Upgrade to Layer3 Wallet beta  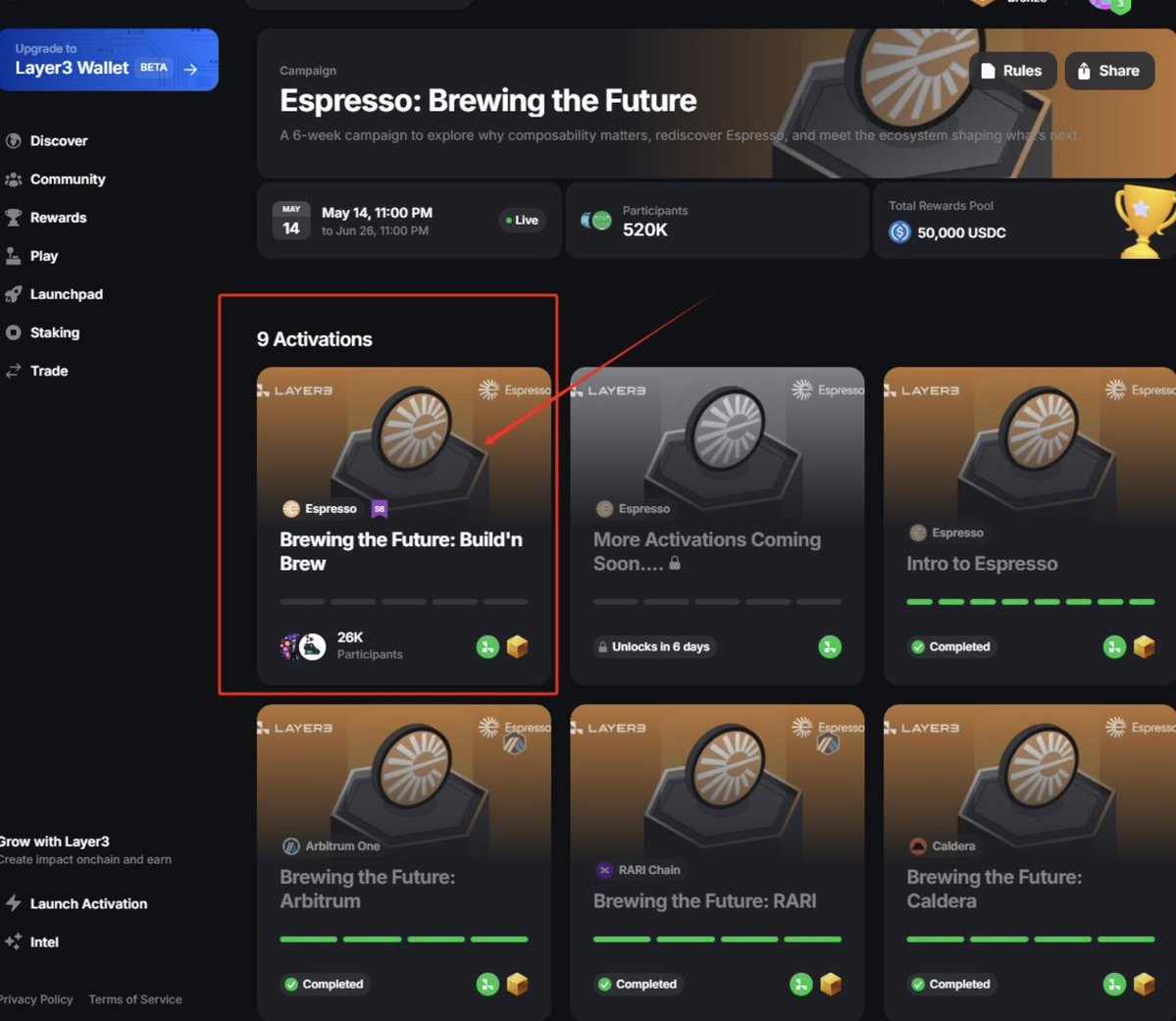click(x=109, y=60)
